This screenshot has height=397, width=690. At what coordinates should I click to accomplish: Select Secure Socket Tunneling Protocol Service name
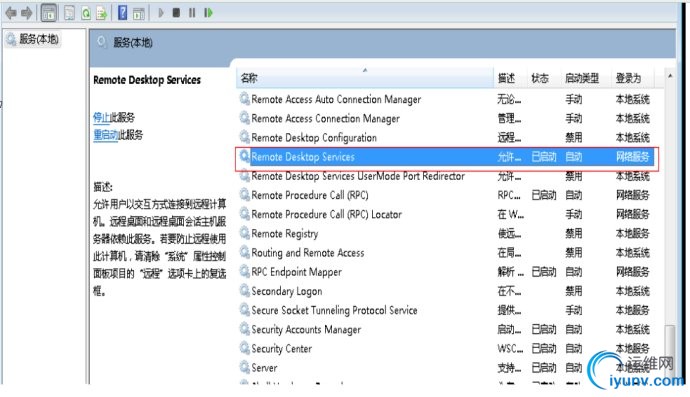click(x=334, y=310)
